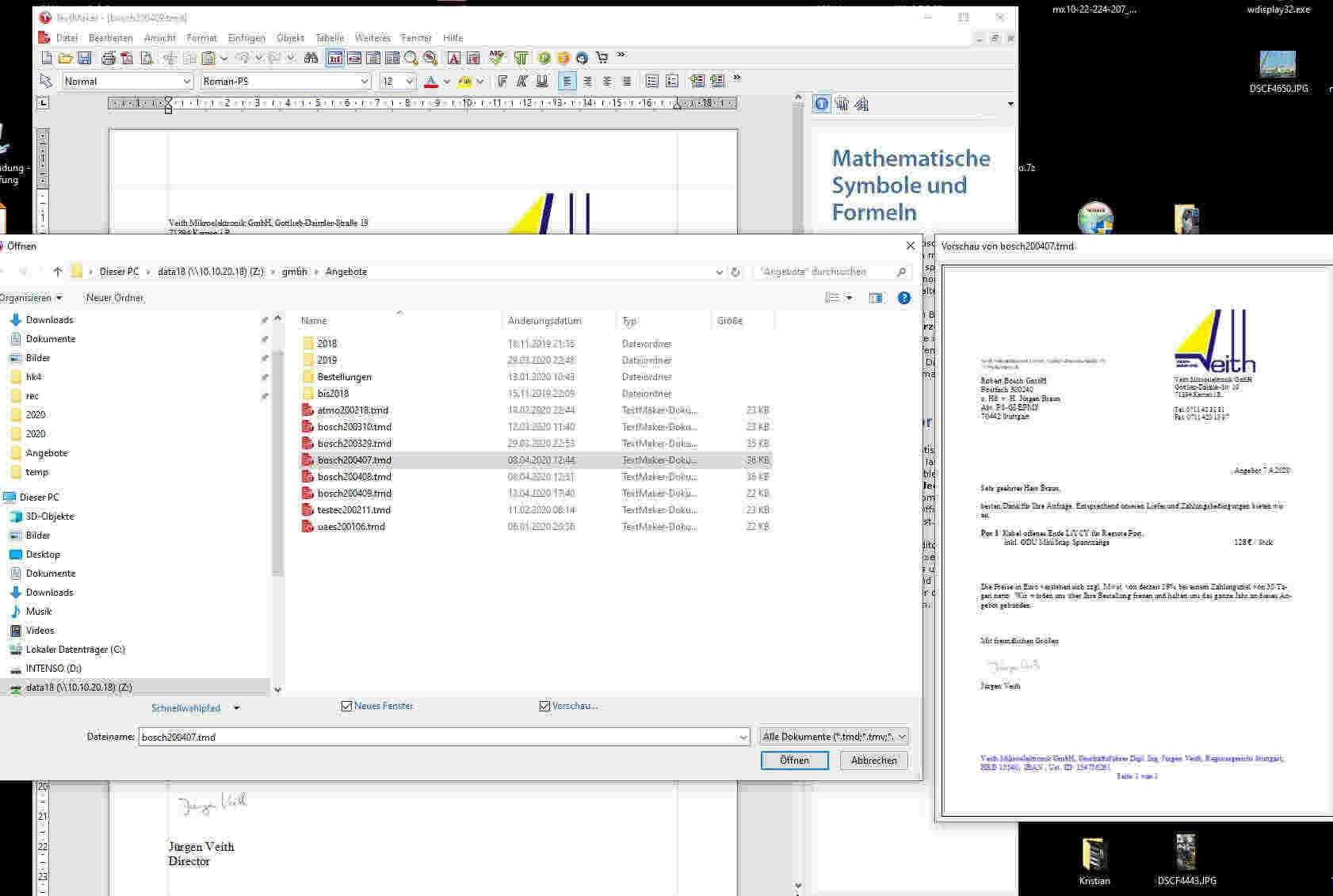Expand the Dateiname history dropdown arrow

click(x=743, y=737)
